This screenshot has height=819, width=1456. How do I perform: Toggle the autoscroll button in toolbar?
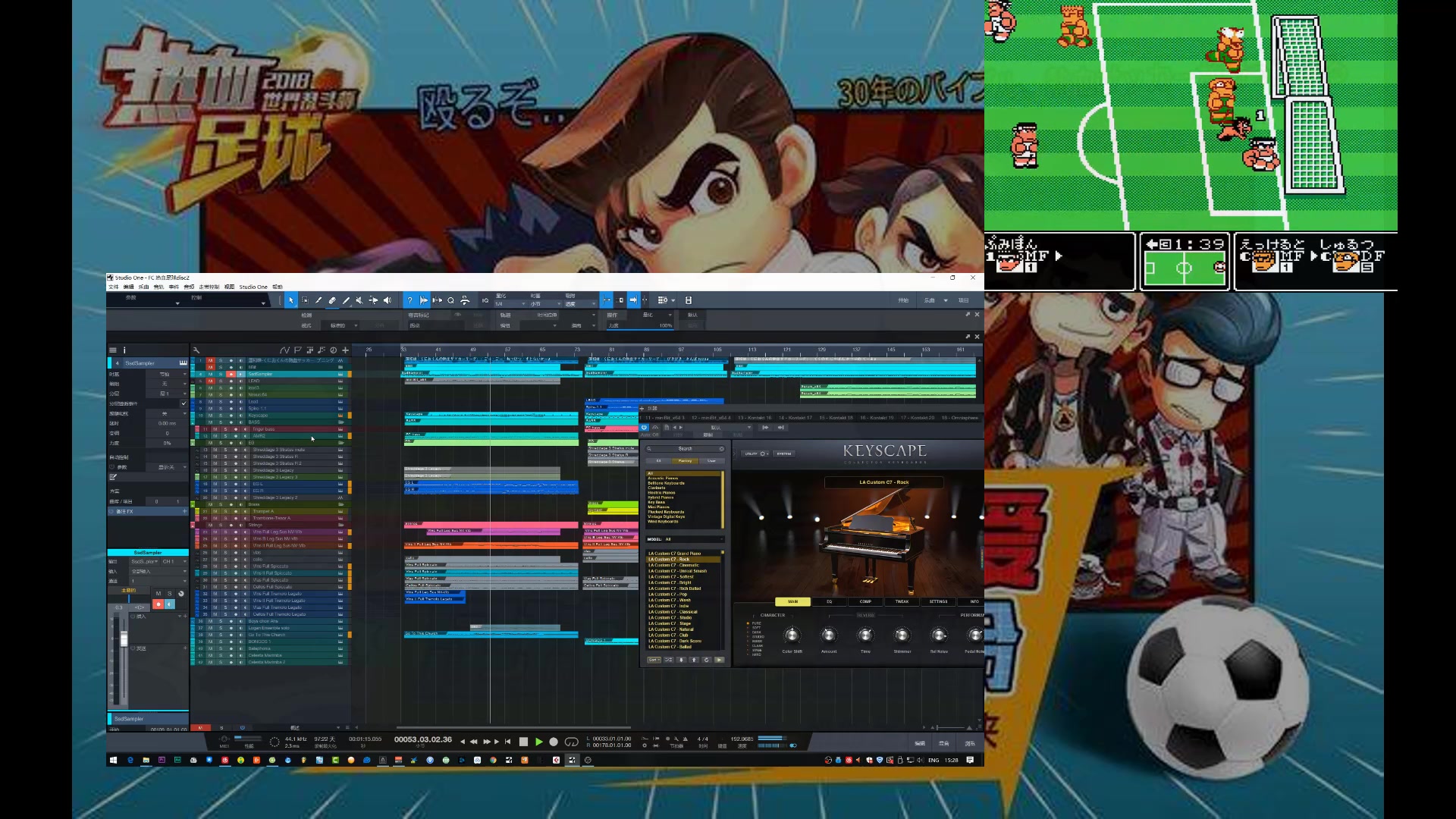pos(633,300)
